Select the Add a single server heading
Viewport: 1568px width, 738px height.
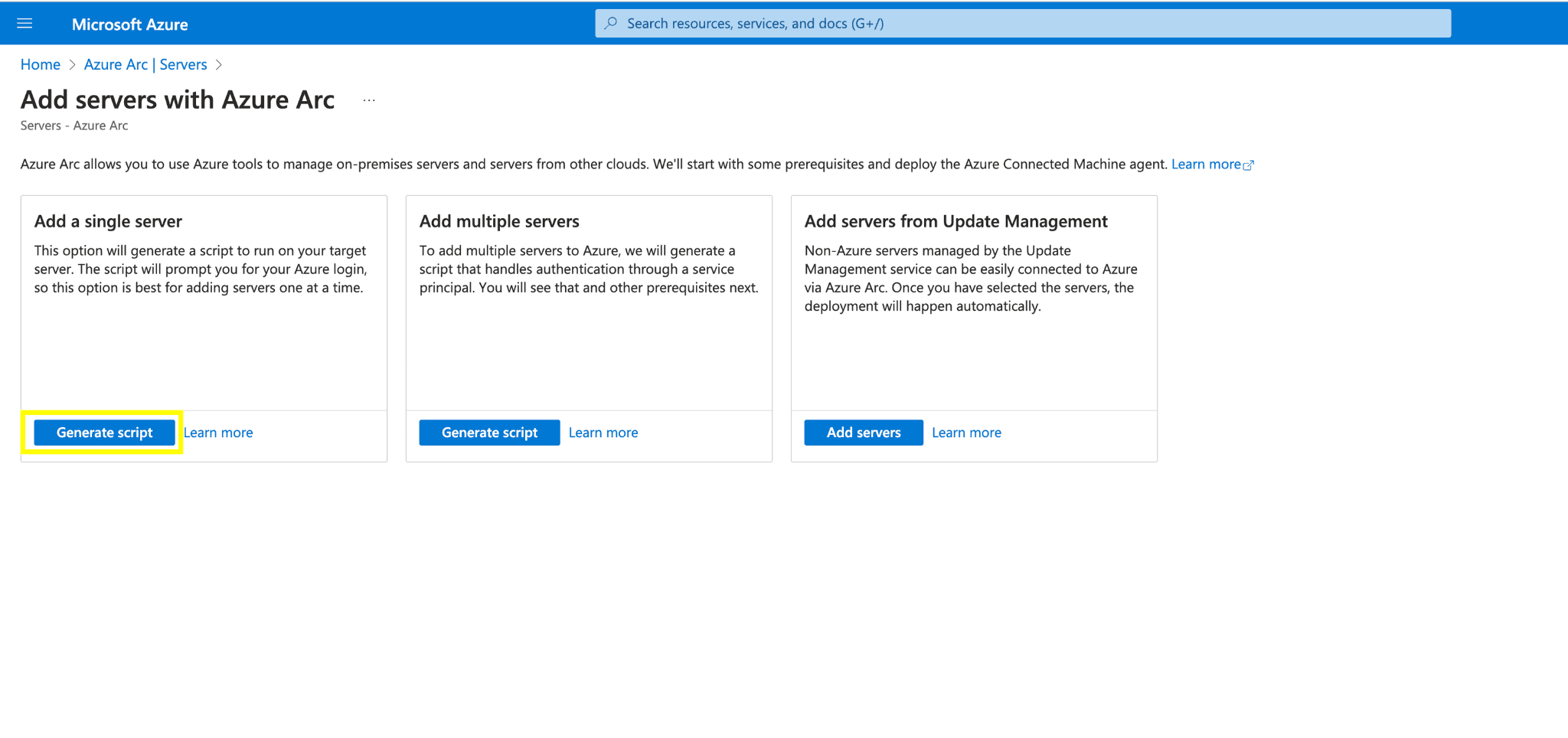108,221
